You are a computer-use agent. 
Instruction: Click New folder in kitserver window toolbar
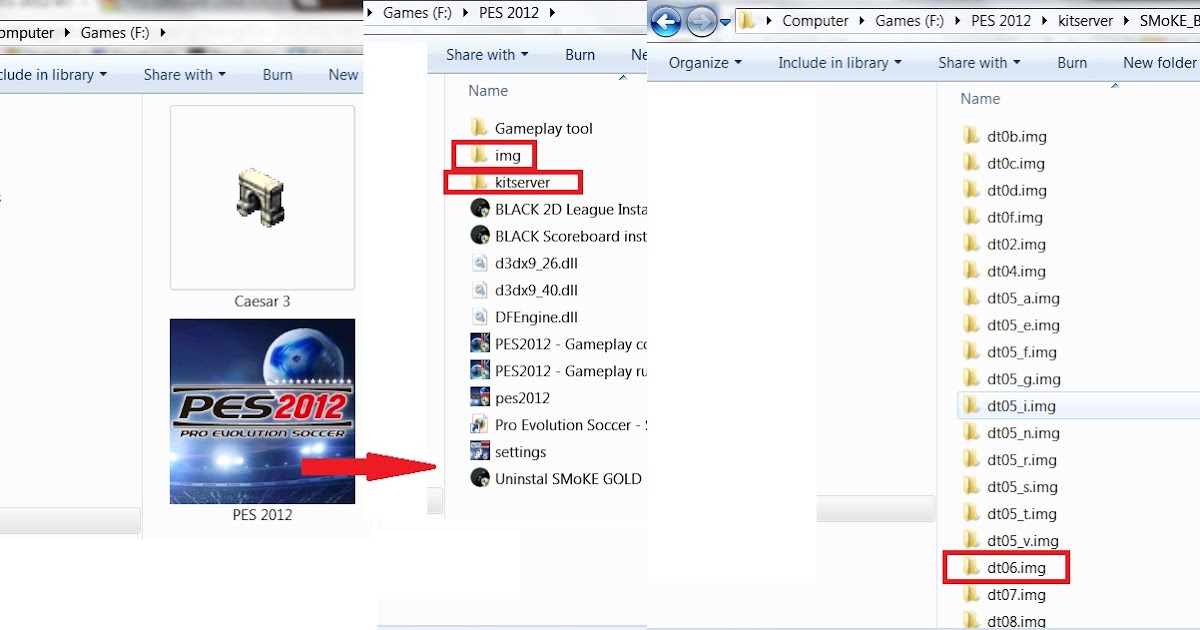(1160, 63)
